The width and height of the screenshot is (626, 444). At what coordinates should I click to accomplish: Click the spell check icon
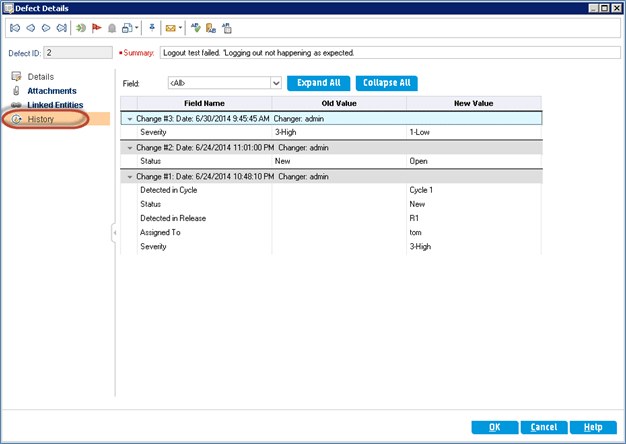(x=195, y=29)
